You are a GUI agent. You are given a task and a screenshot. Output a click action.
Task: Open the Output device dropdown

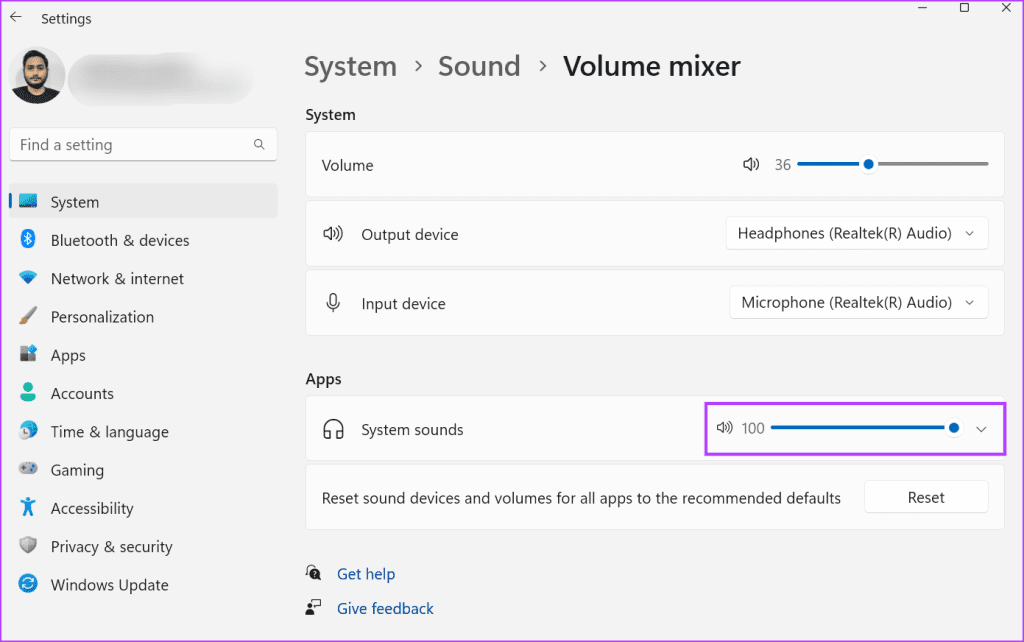tap(856, 234)
